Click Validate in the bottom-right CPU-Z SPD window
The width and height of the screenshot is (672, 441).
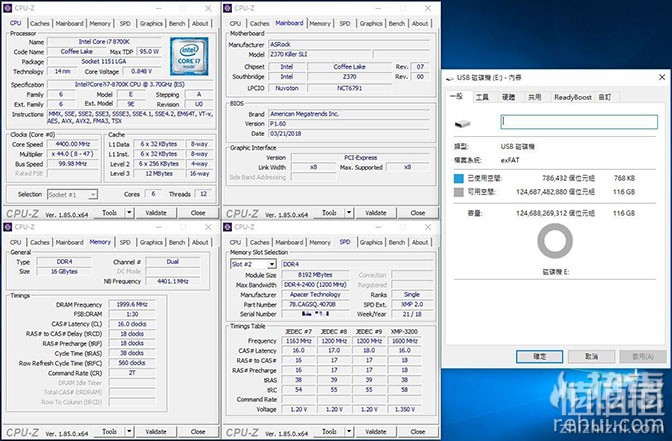pos(375,432)
